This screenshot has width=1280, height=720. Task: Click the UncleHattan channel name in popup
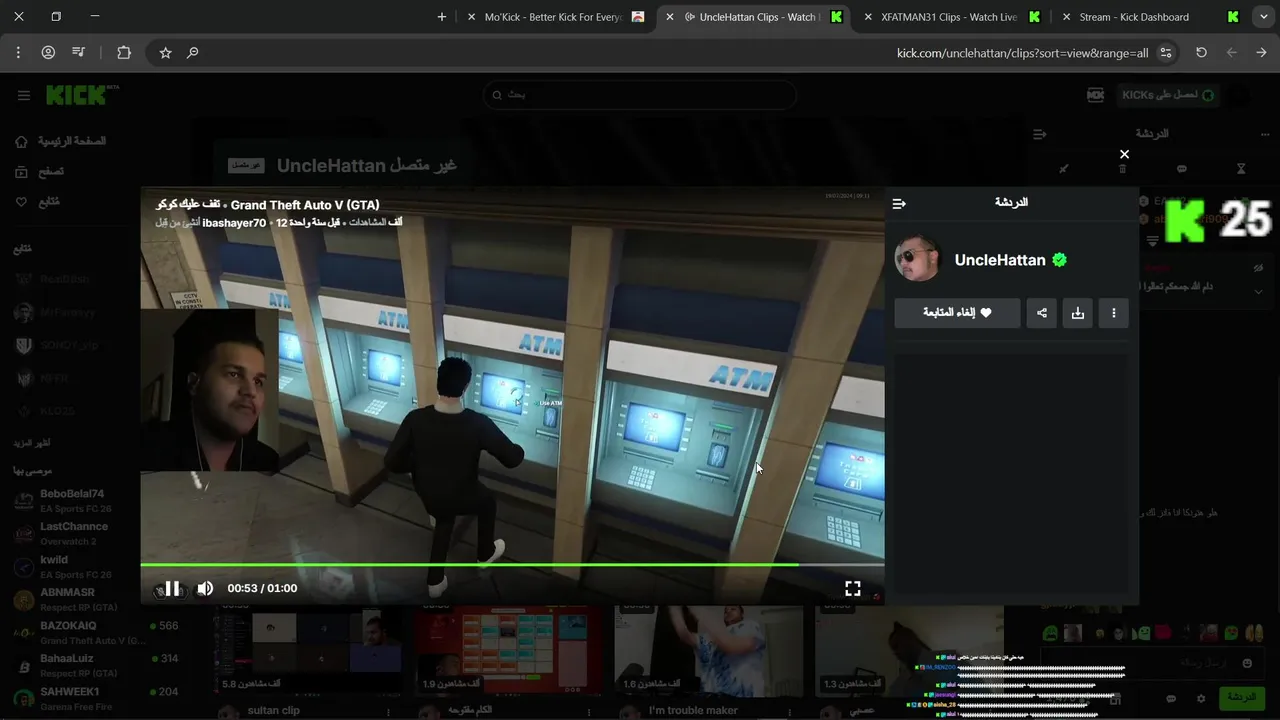1000,260
